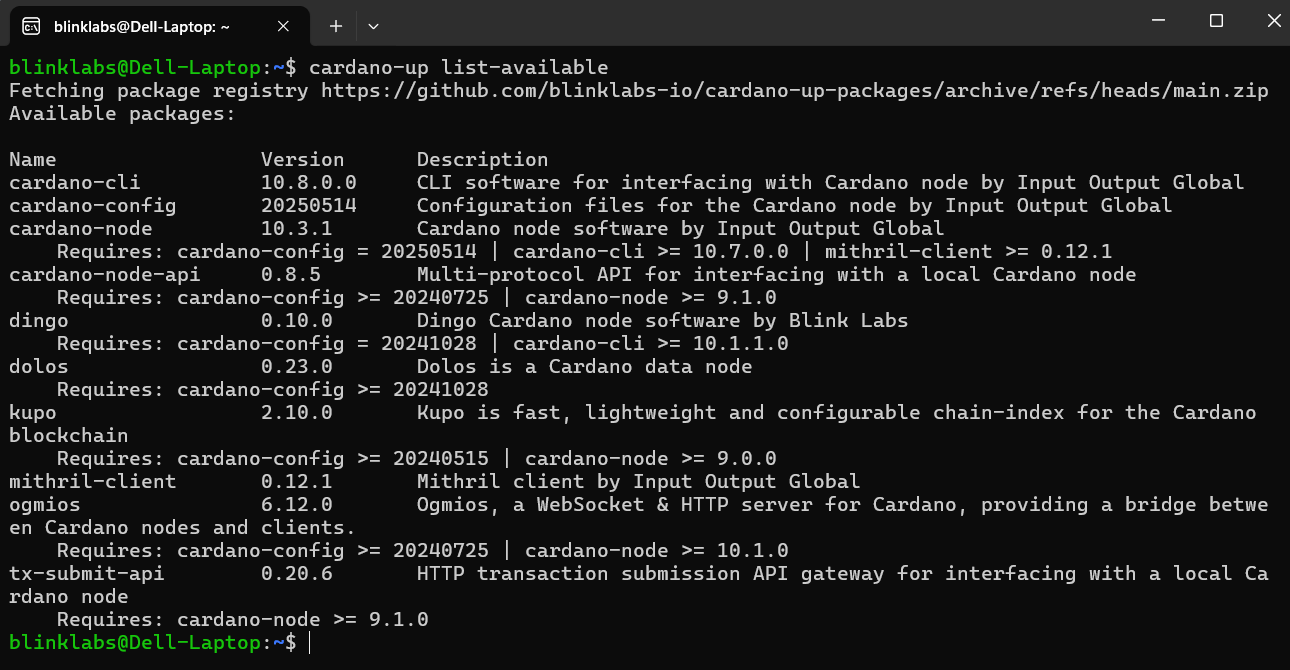Click the terminal icon in the tab
1290x670 pixels.
31,26
